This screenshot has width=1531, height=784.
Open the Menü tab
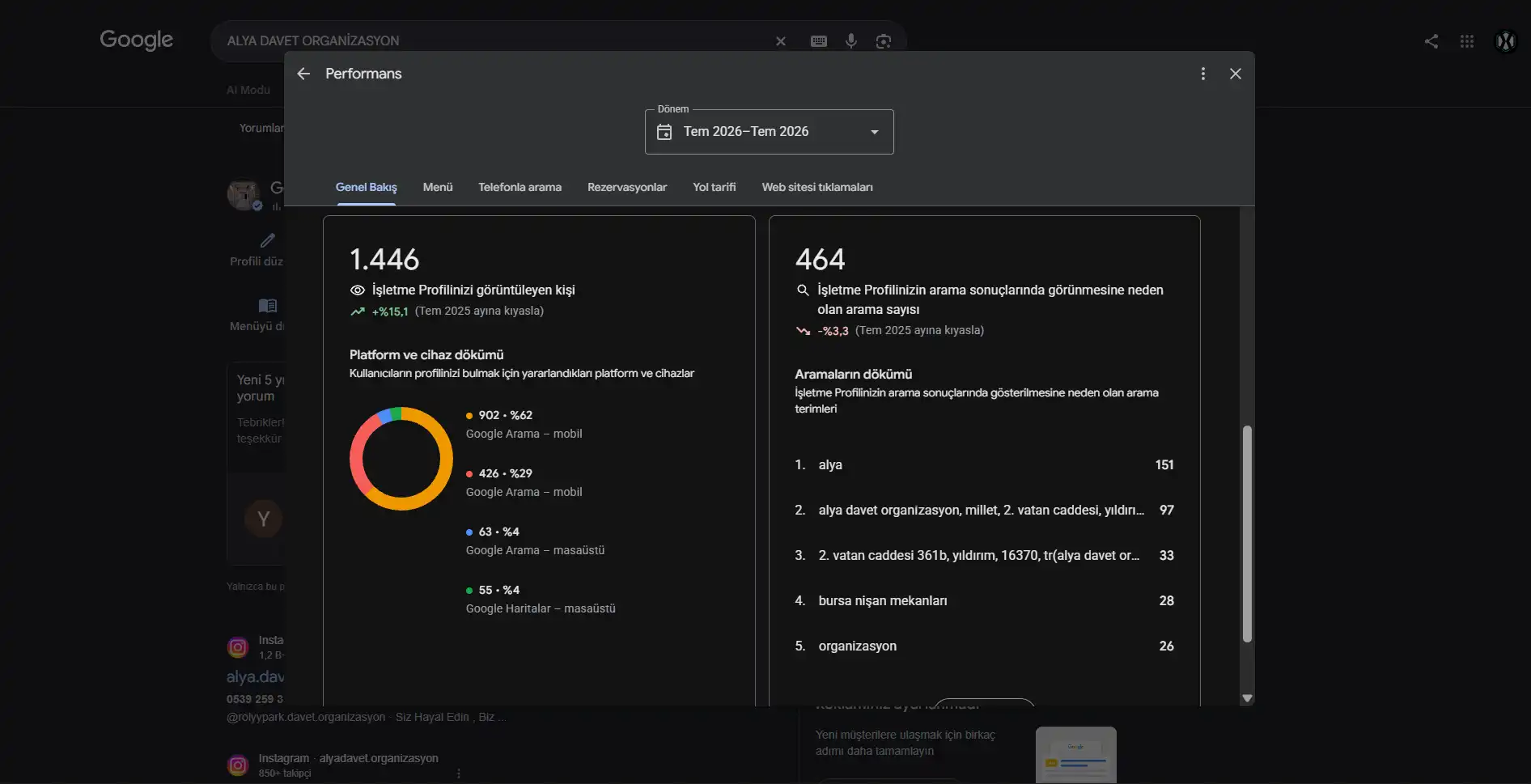438,188
